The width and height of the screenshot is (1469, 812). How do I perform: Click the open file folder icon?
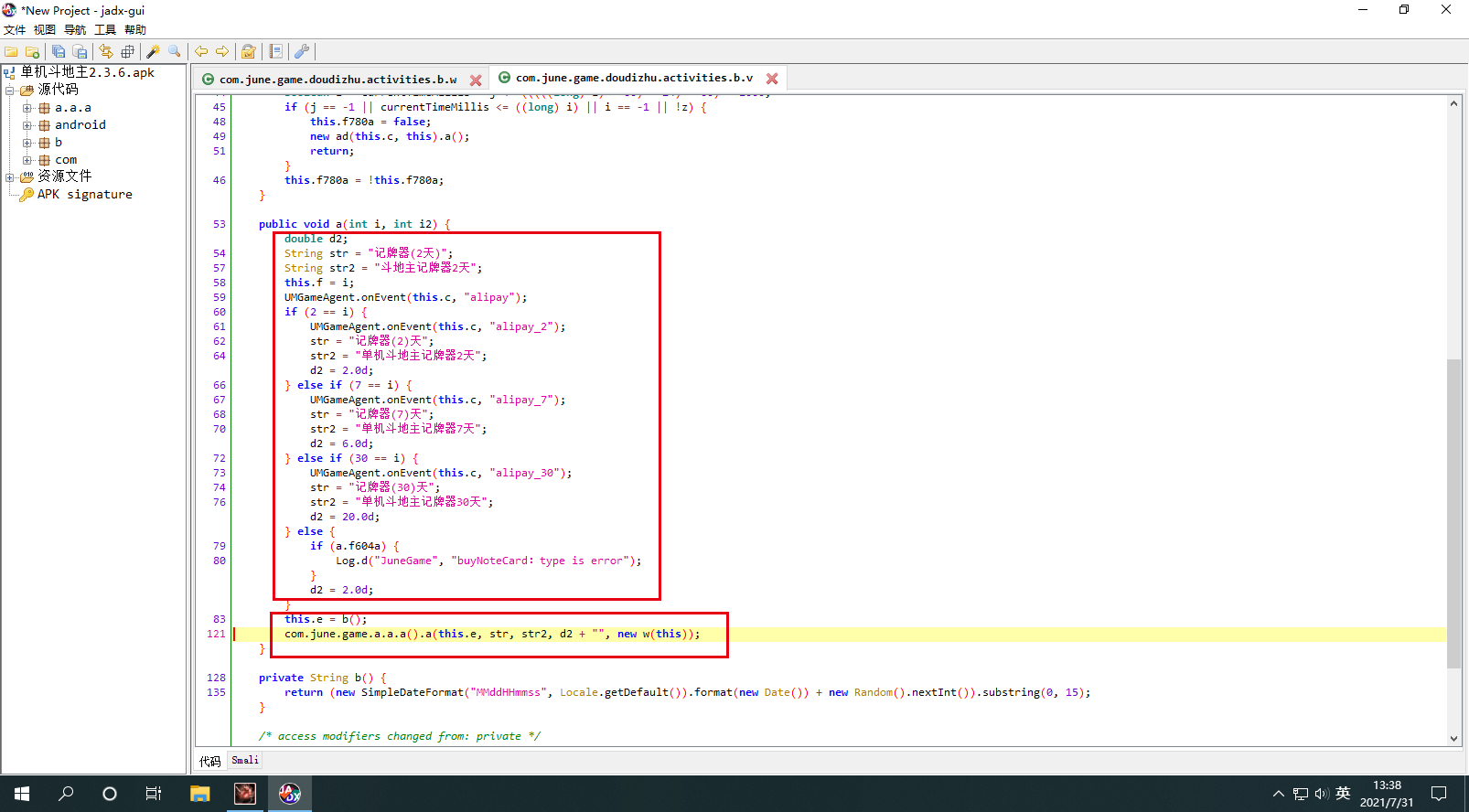pyautogui.click(x=12, y=52)
